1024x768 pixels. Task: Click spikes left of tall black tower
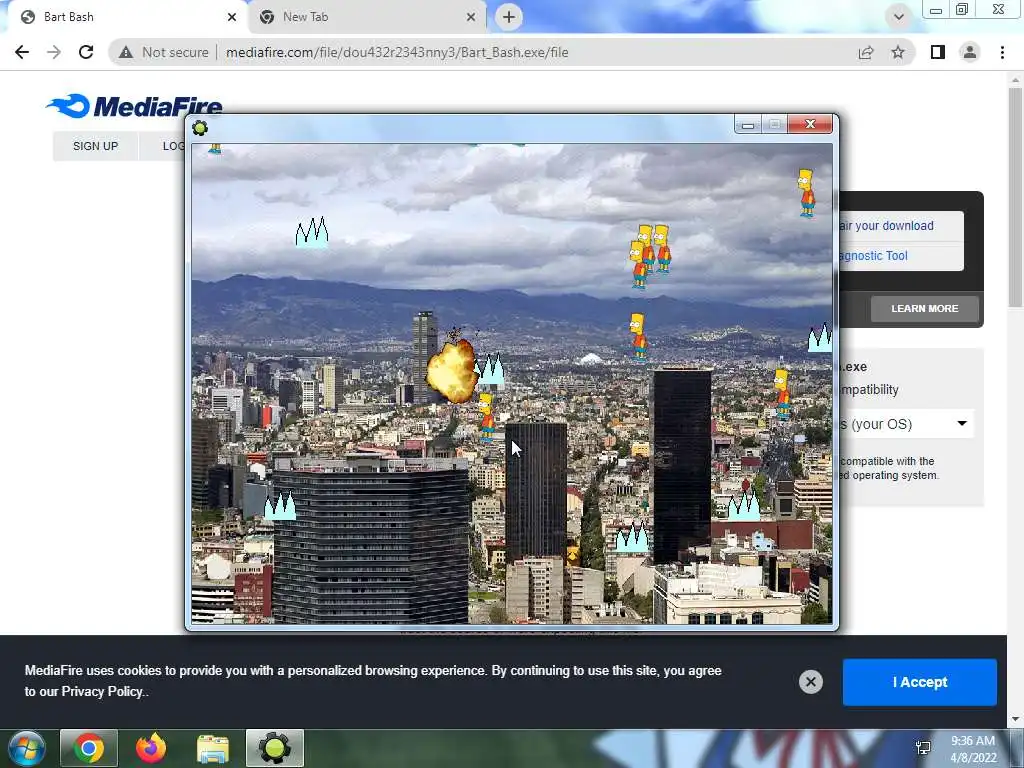click(632, 537)
